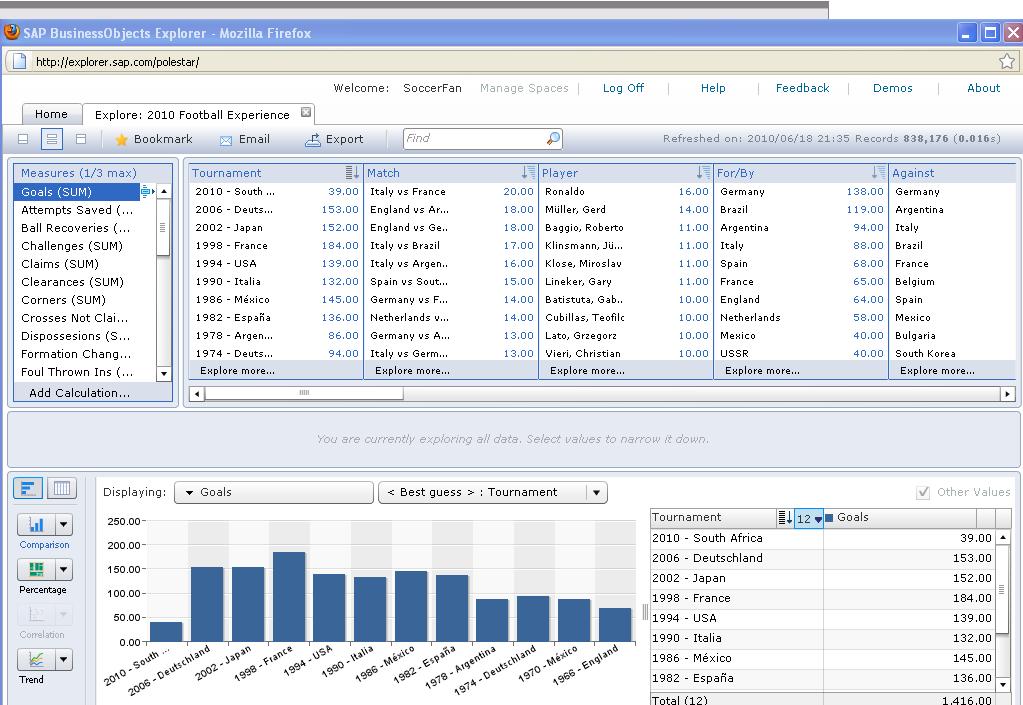Close the Explore: 2010 Football Experience tab

tap(305, 112)
